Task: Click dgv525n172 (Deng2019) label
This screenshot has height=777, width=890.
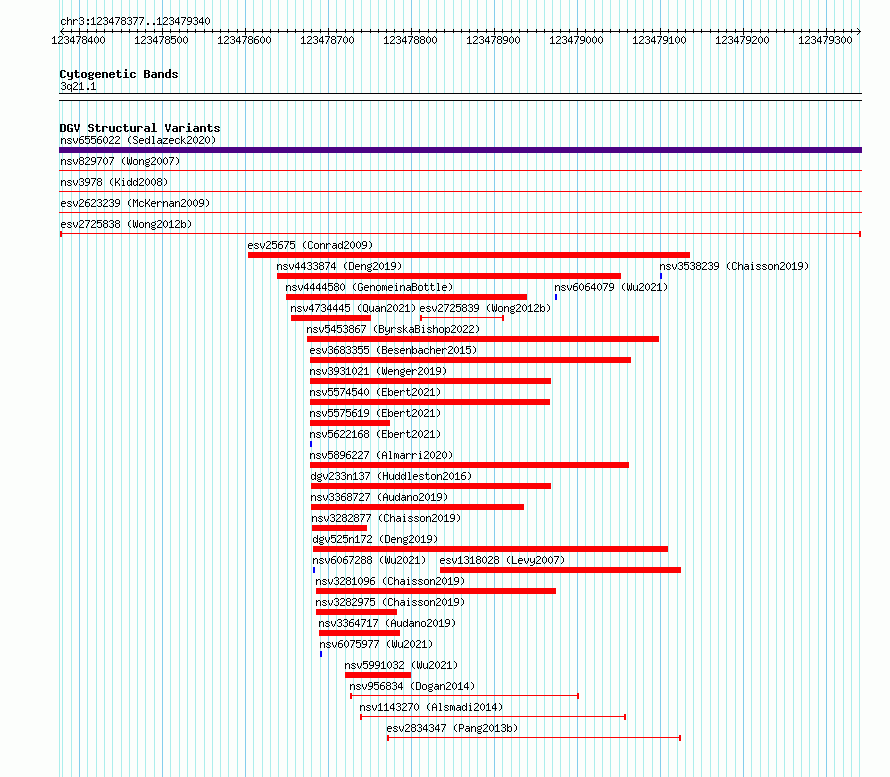Action: (x=375, y=539)
